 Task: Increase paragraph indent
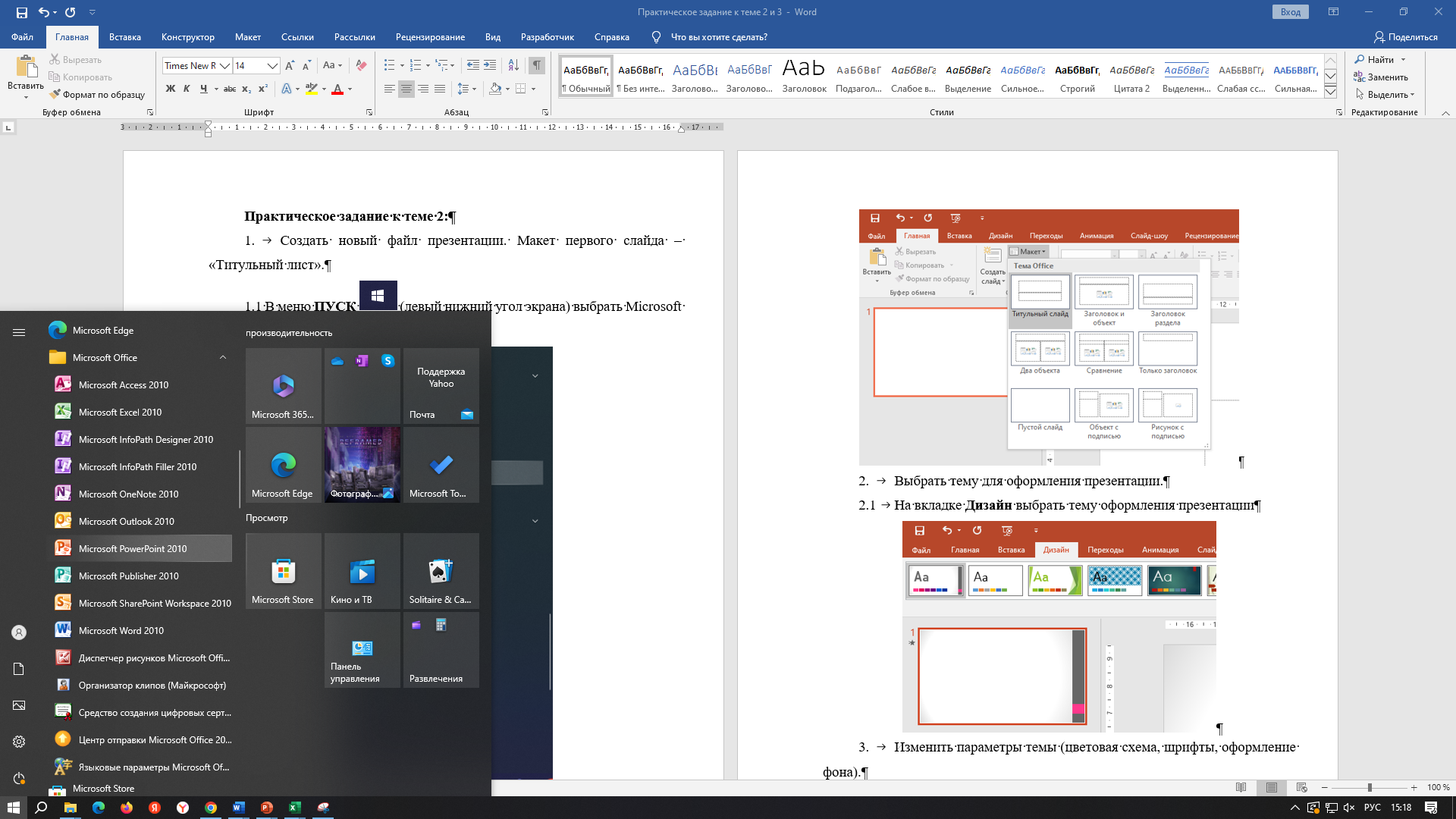pos(490,66)
